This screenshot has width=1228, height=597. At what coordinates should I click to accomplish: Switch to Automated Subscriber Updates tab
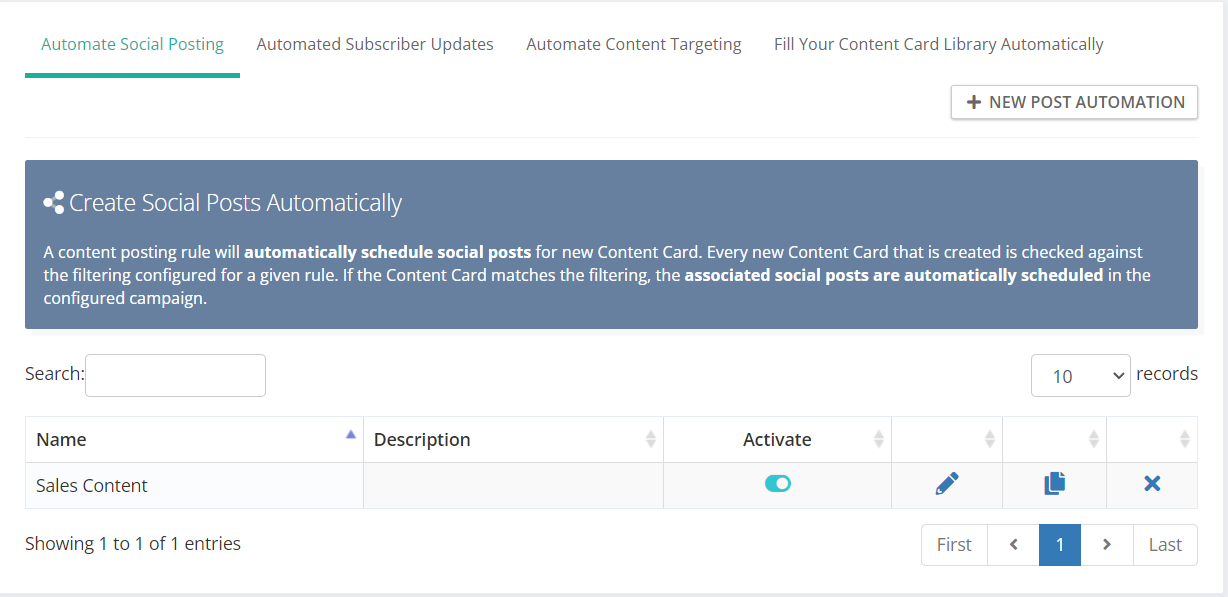pyautogui.click(x=375, y=44)
